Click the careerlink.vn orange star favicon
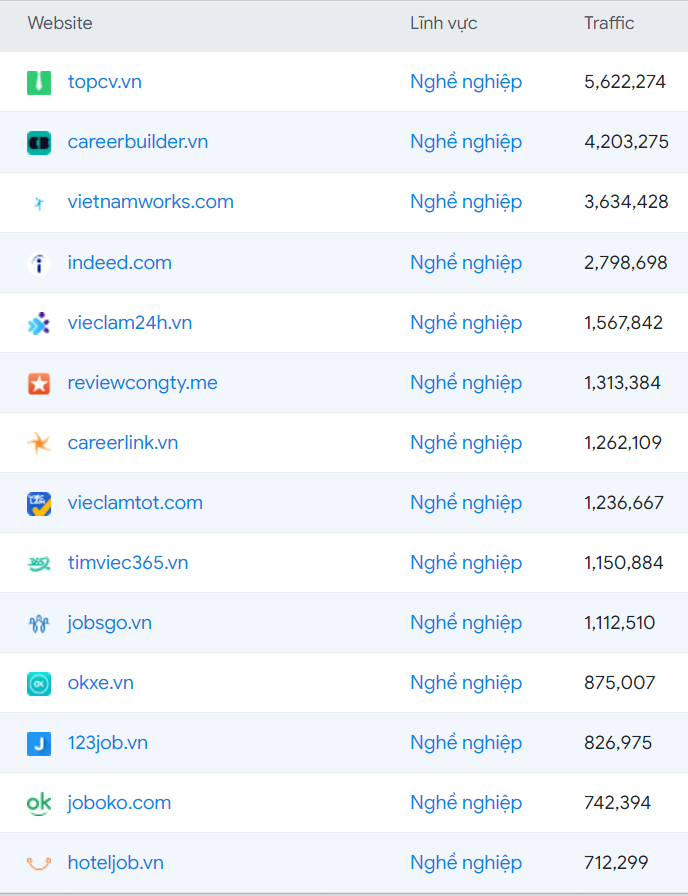Screen dimensions: 688x896 39,443
